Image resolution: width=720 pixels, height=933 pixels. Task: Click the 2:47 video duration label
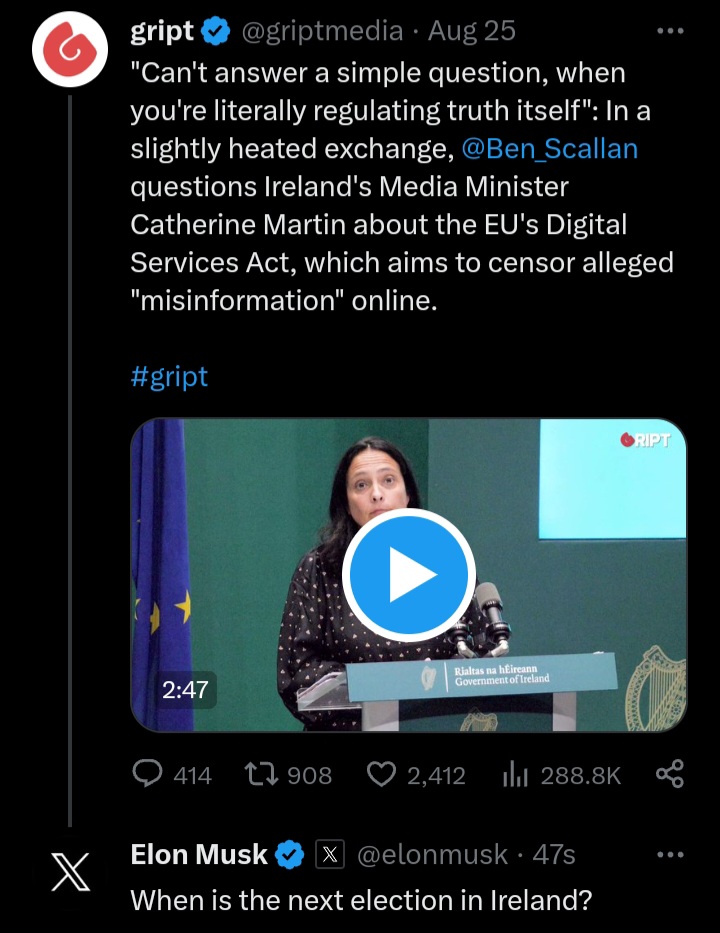pos(185,690)
